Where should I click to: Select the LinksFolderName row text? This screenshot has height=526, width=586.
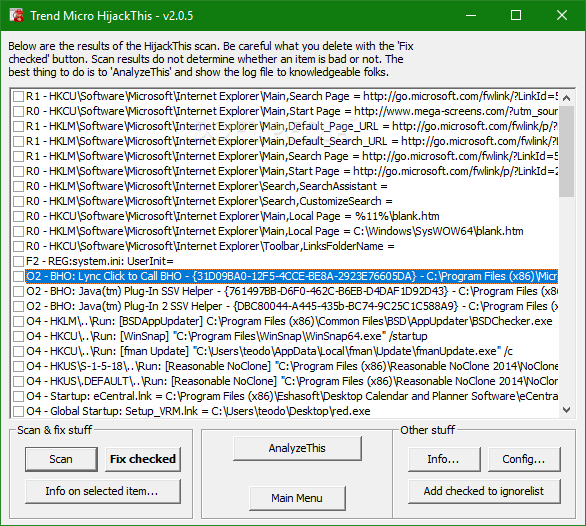tap(210, 246)
